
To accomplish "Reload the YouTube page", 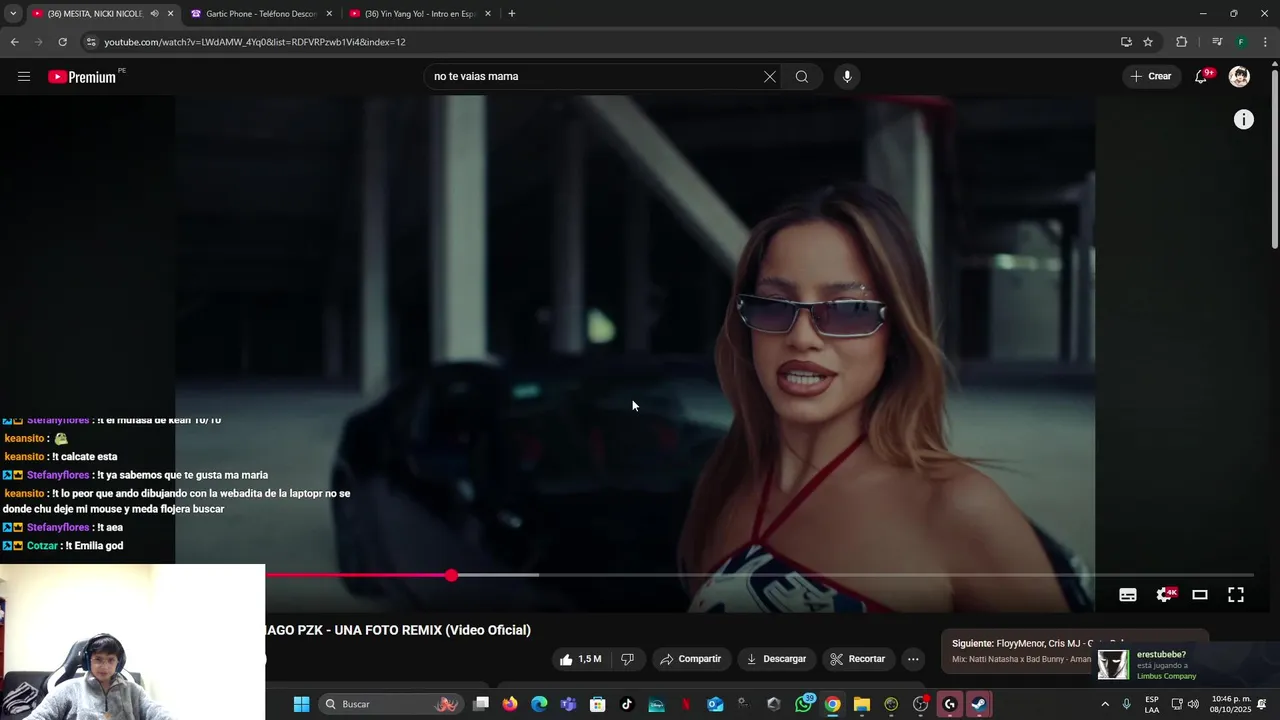I will [x=62, y=42].
